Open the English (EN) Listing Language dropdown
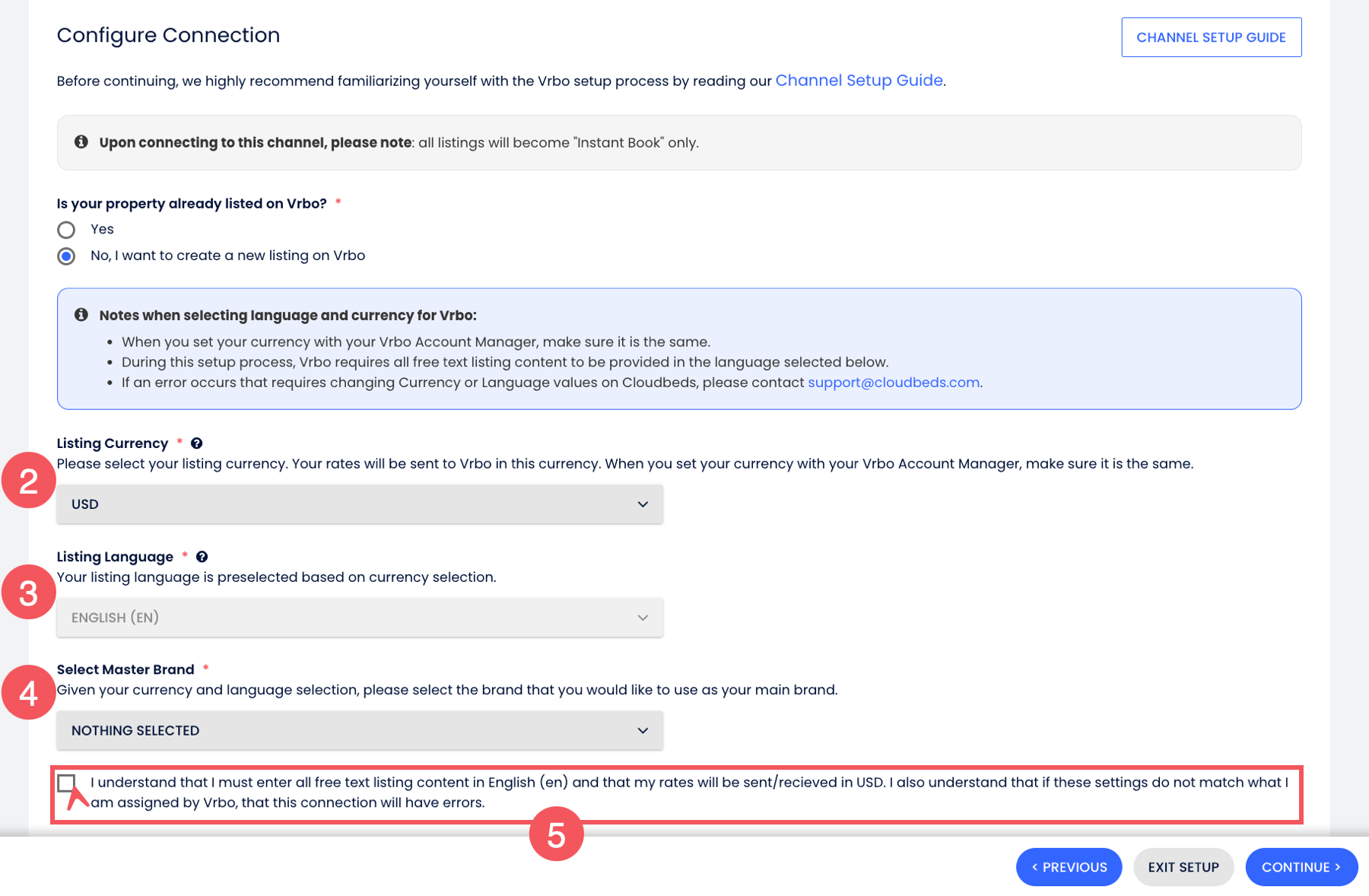This screenshot has height=896, width=1369. pyautogui.click(x=360, y=618)
